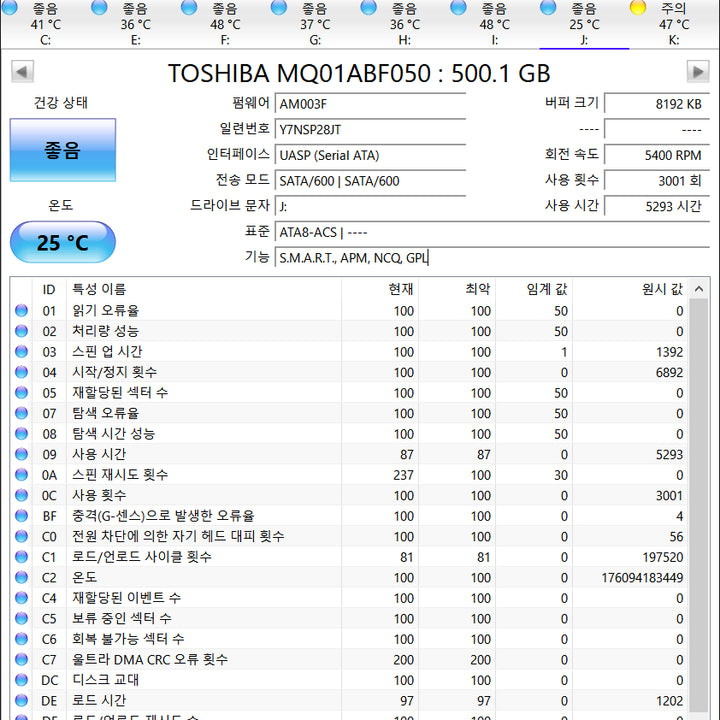Click status orb of DC 디스크 교대

click(22, 680)
